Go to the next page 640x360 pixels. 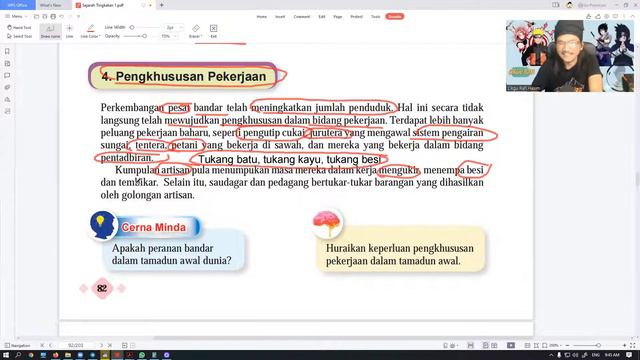(x=102, y=345)
